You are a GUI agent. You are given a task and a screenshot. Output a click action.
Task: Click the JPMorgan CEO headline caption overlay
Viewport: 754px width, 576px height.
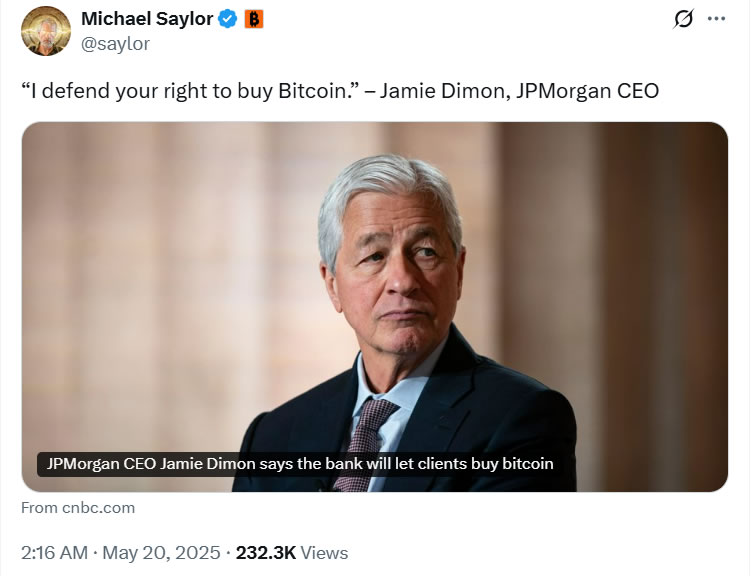click(x=300, y=464)
